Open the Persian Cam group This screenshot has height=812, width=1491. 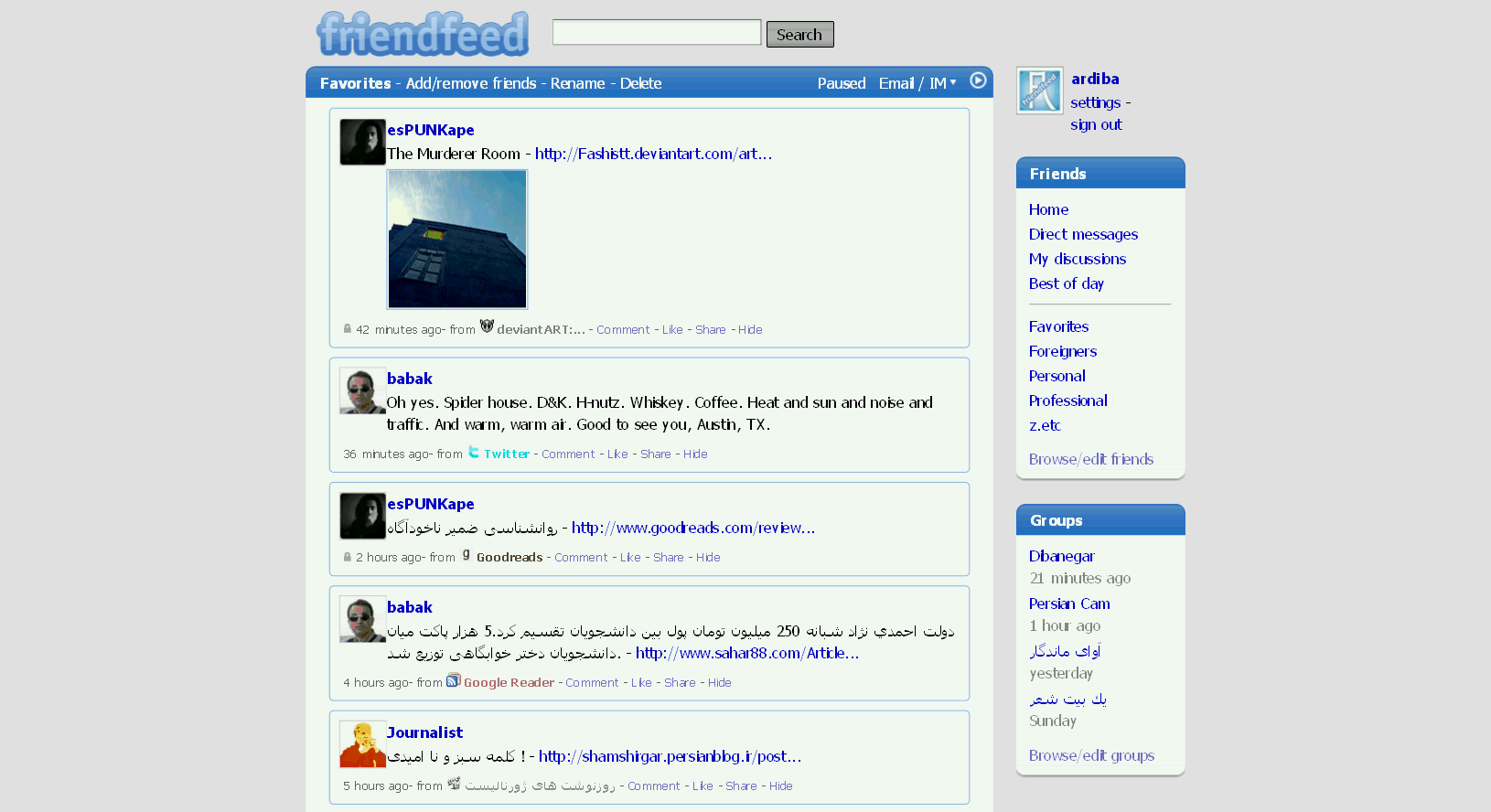tap(1069, 604)
